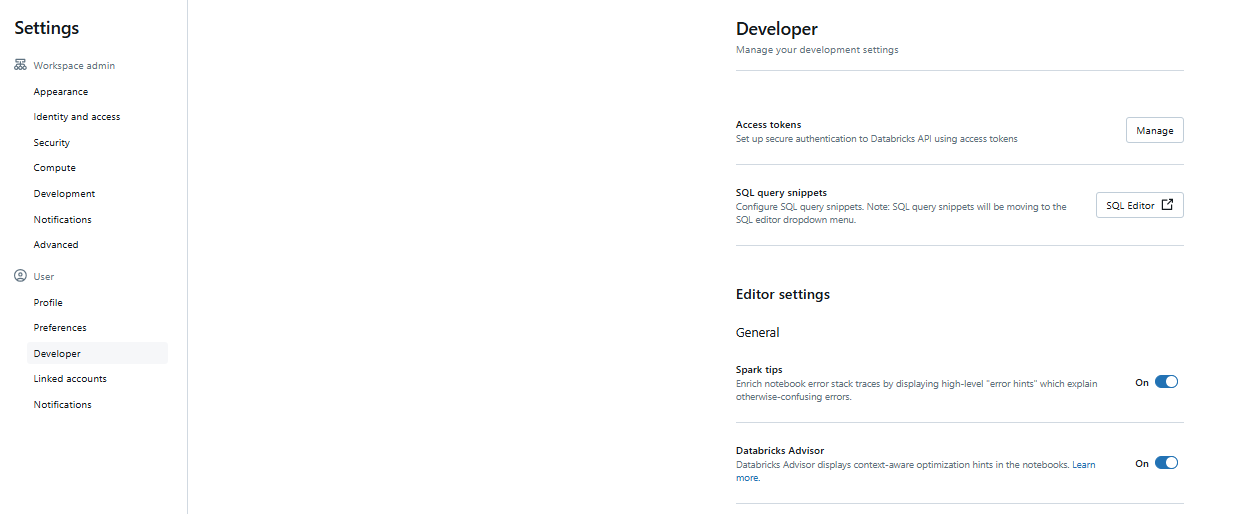The height and width of the screenshot is (514, 1246).
Task: Open the Advanced settings section
Action: (x=56, y=245)
